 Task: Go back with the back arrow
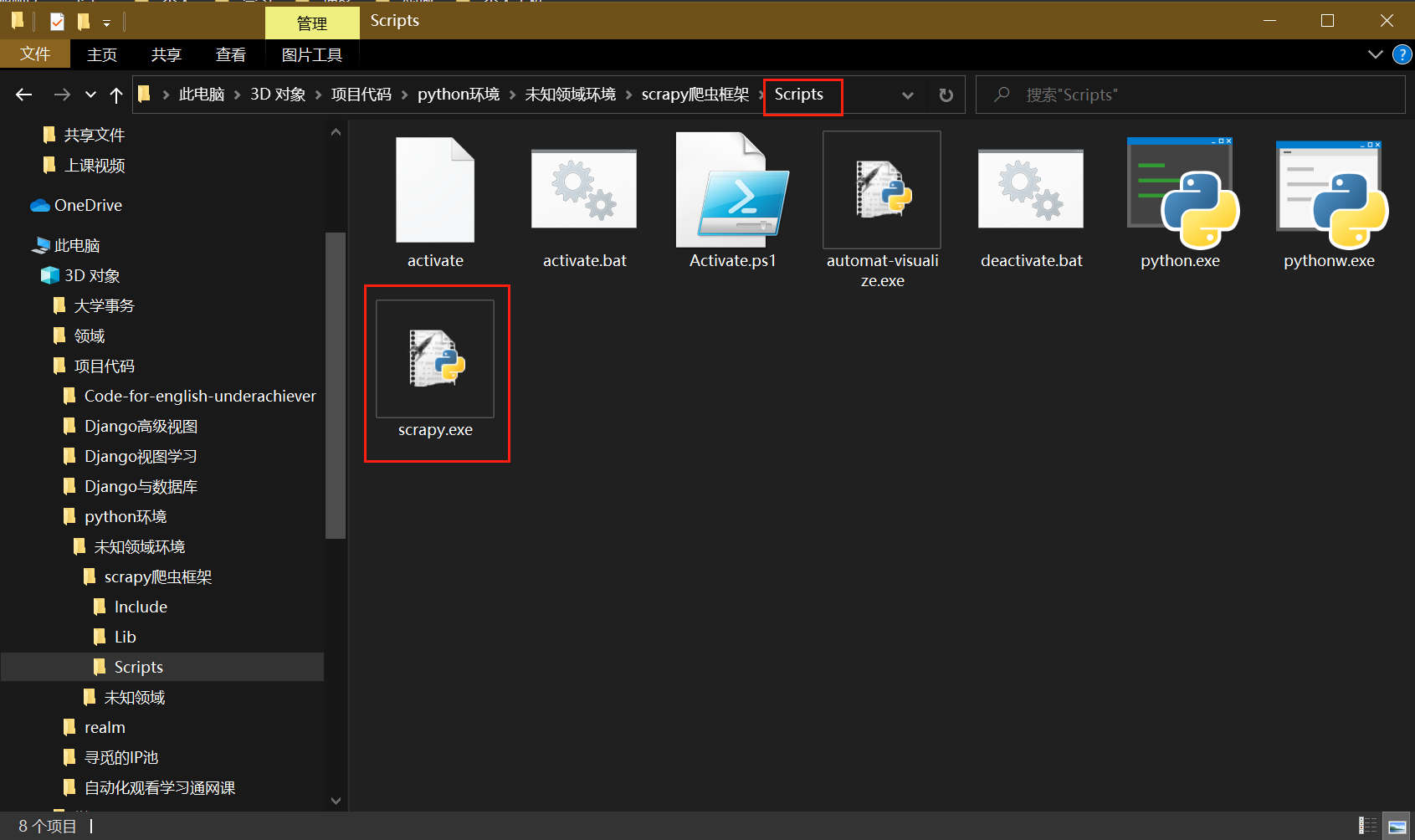[x=23, y=95]
